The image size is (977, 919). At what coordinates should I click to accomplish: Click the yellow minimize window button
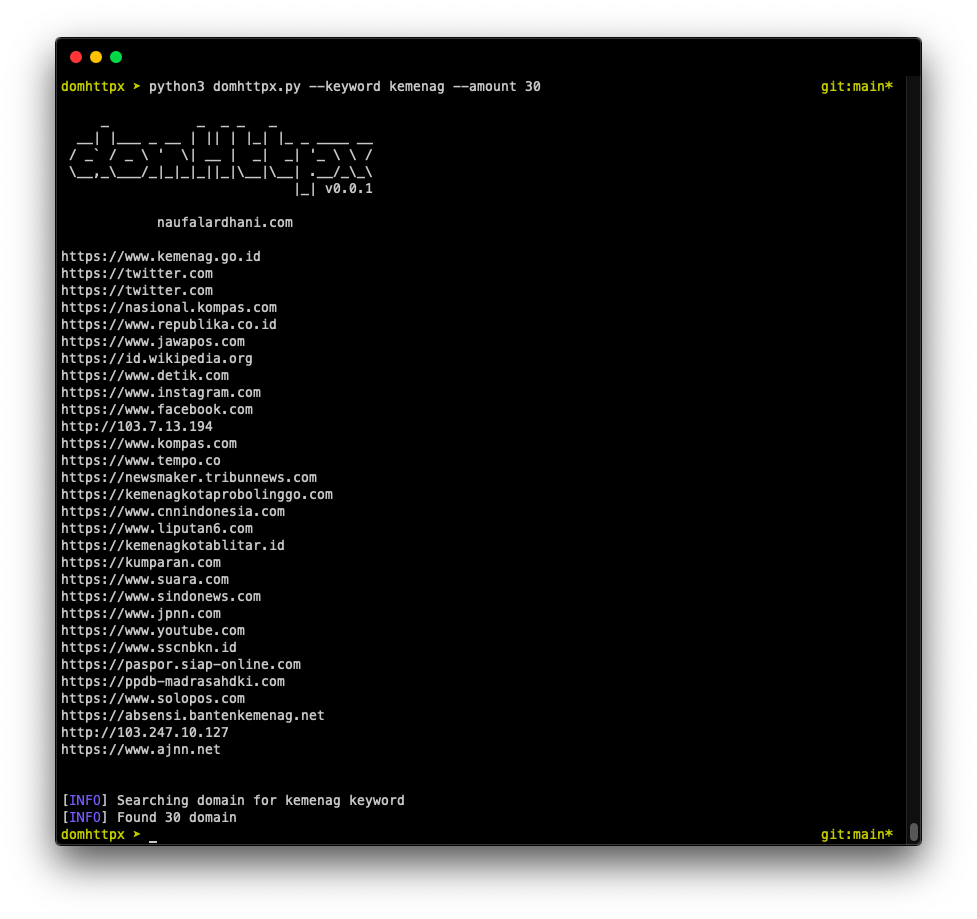(x=96, y=57)
